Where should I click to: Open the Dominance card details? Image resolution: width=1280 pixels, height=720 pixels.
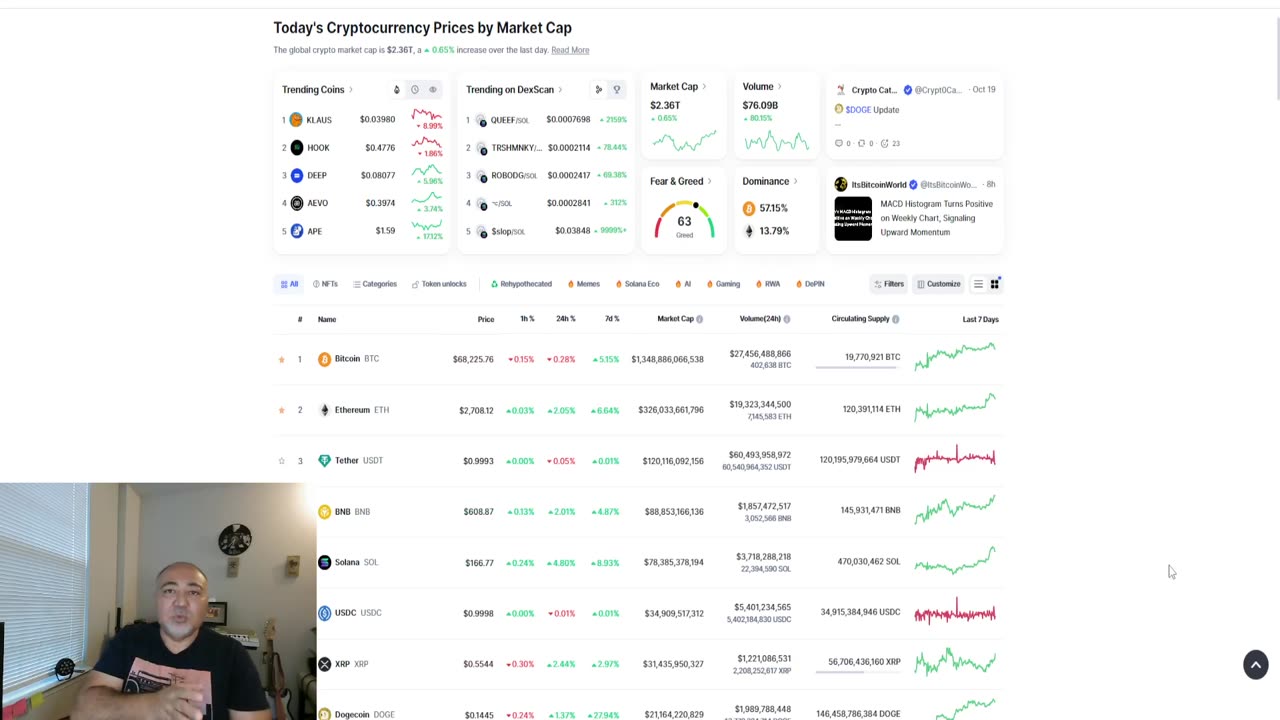pos(770,182)
